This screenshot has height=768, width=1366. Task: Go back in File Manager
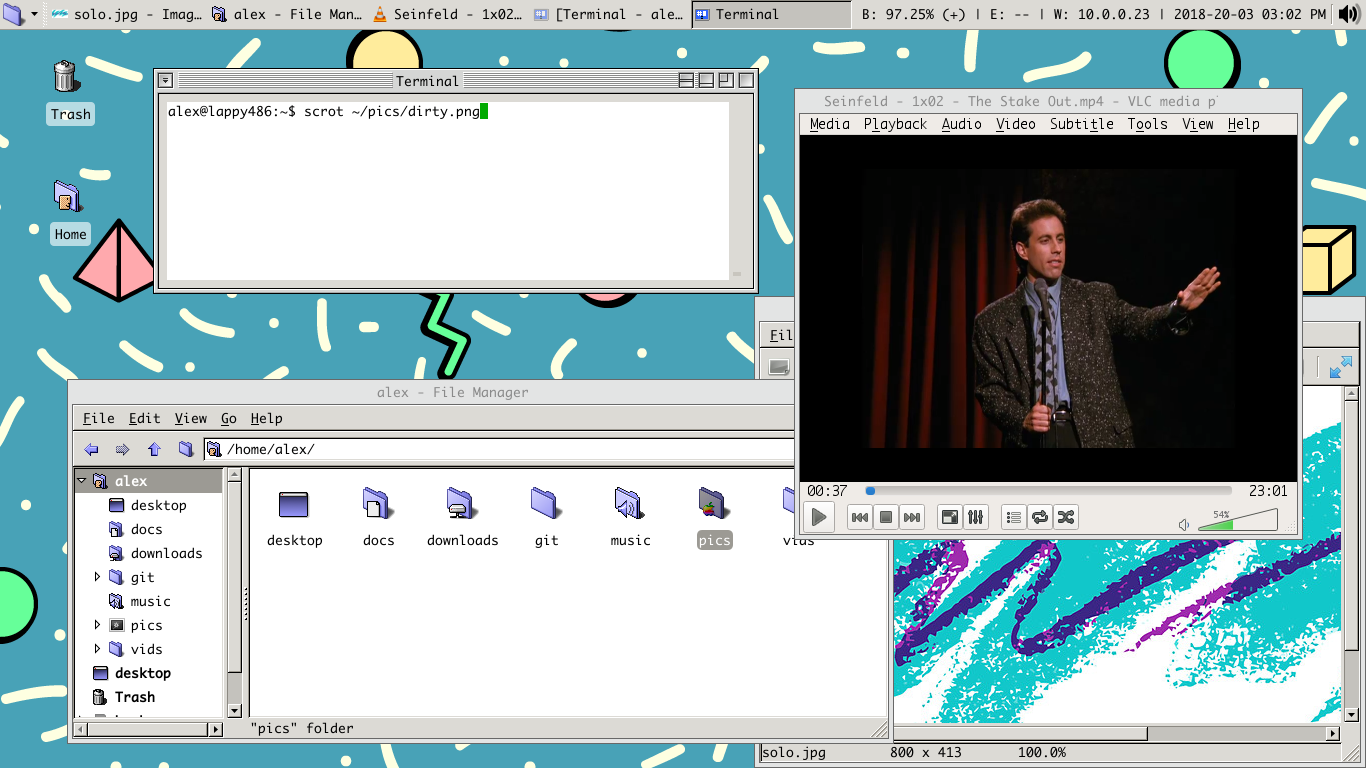pos(92,449)
